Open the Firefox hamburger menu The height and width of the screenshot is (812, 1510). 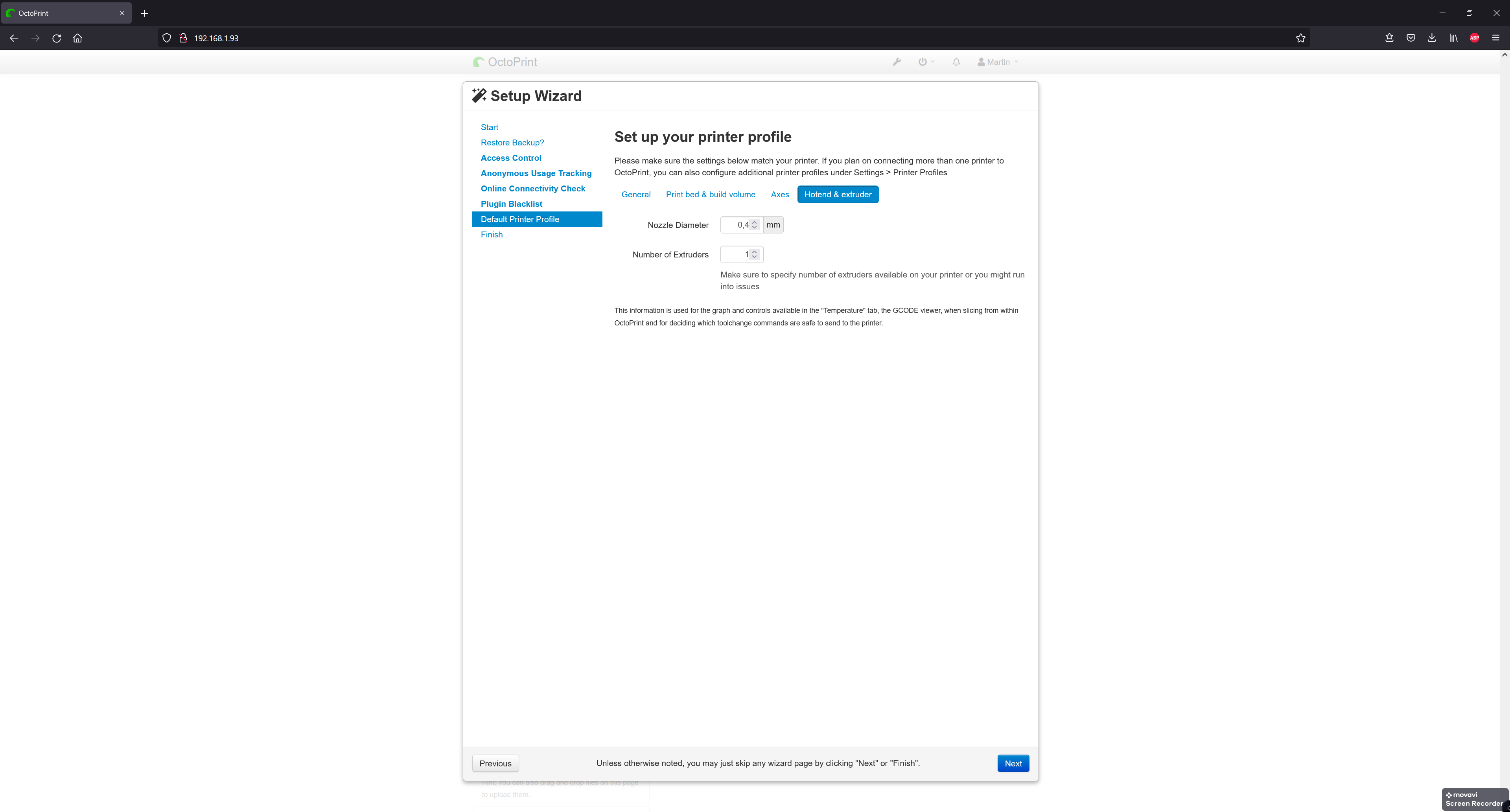[x=1495, y=38]
